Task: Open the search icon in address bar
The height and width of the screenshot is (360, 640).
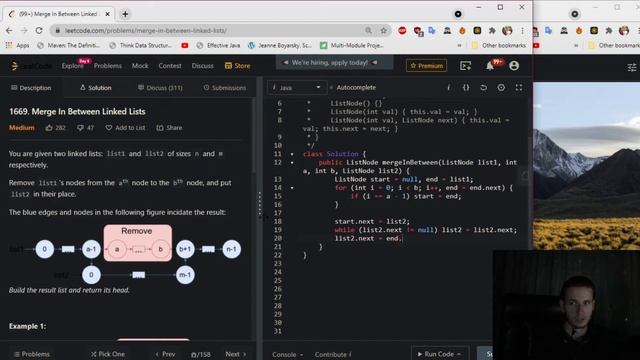Action: 368,31
